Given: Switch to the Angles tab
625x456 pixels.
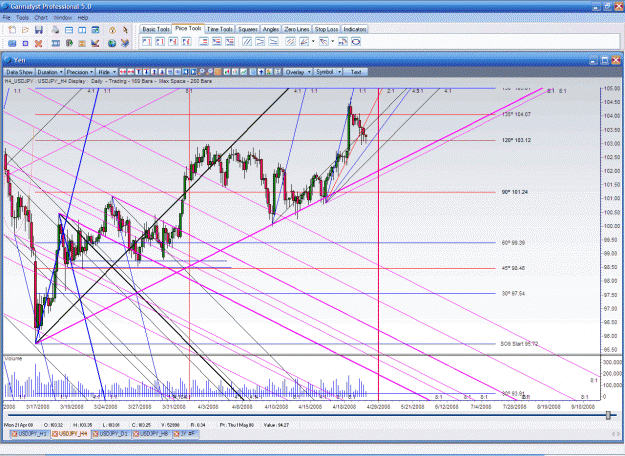Looking at the screenshot, I should coord(271,29).
